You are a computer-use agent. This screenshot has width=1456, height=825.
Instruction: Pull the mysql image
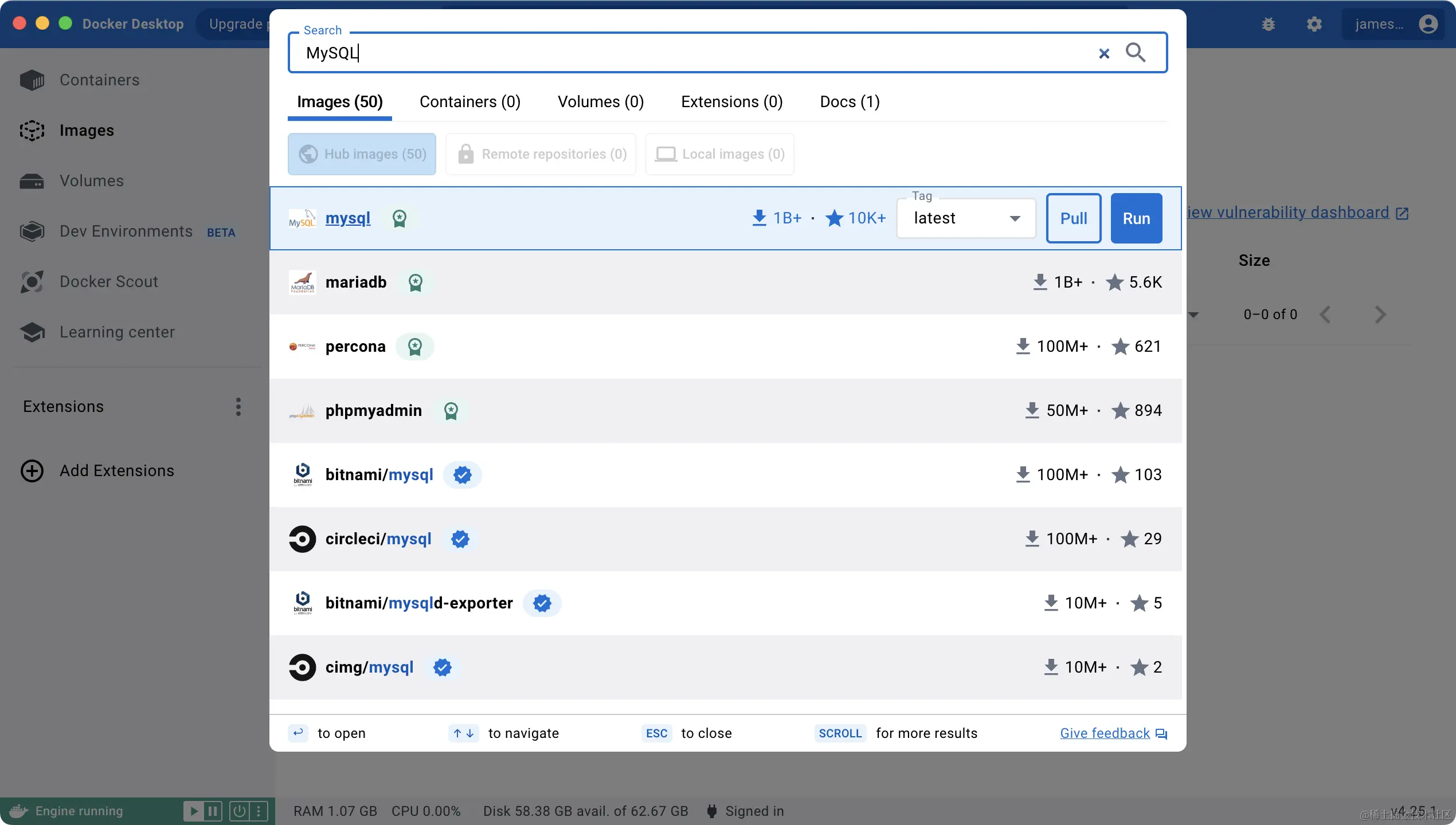point(1073,218)
